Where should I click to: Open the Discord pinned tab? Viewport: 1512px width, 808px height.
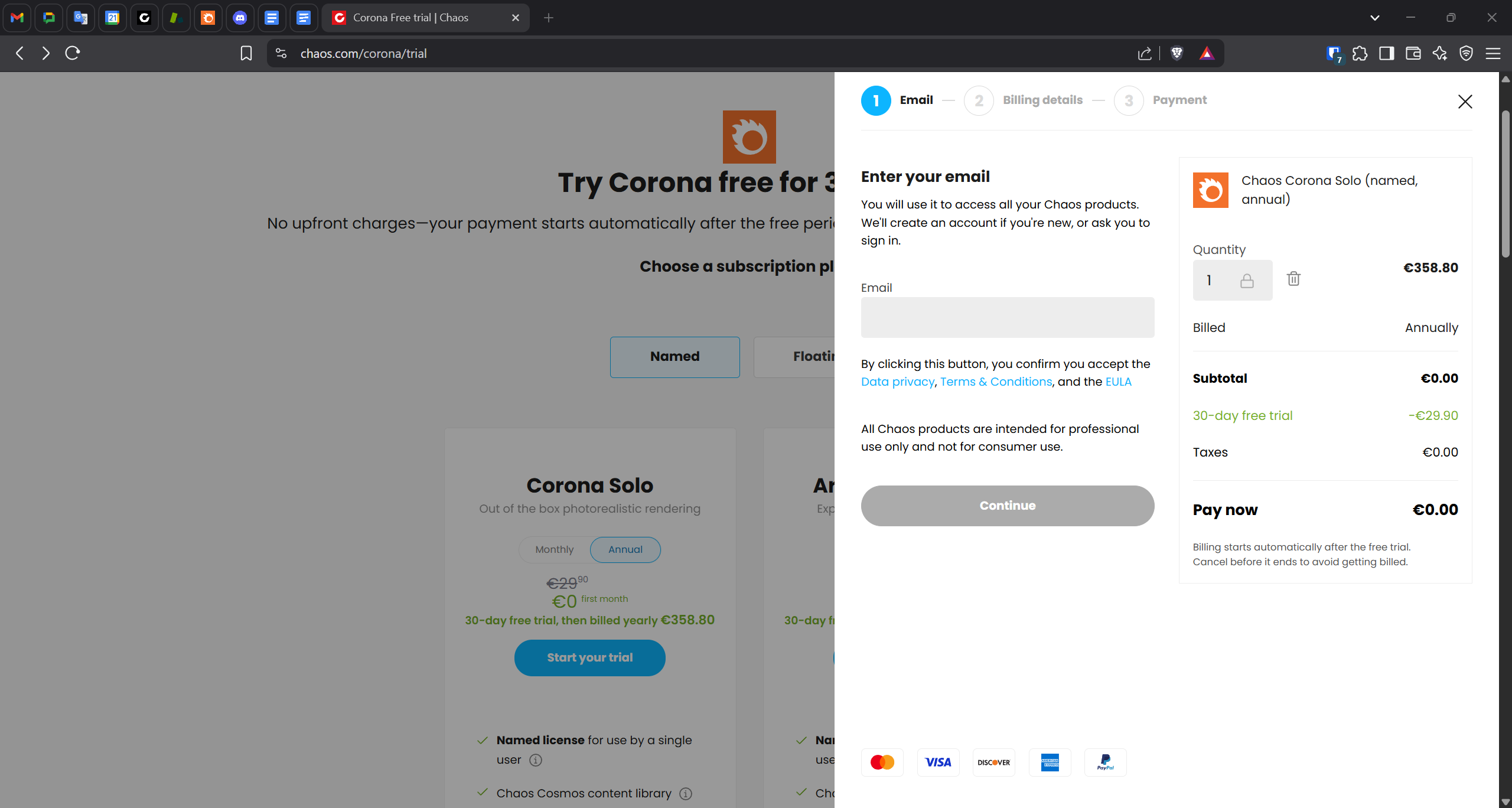(240, 18)
